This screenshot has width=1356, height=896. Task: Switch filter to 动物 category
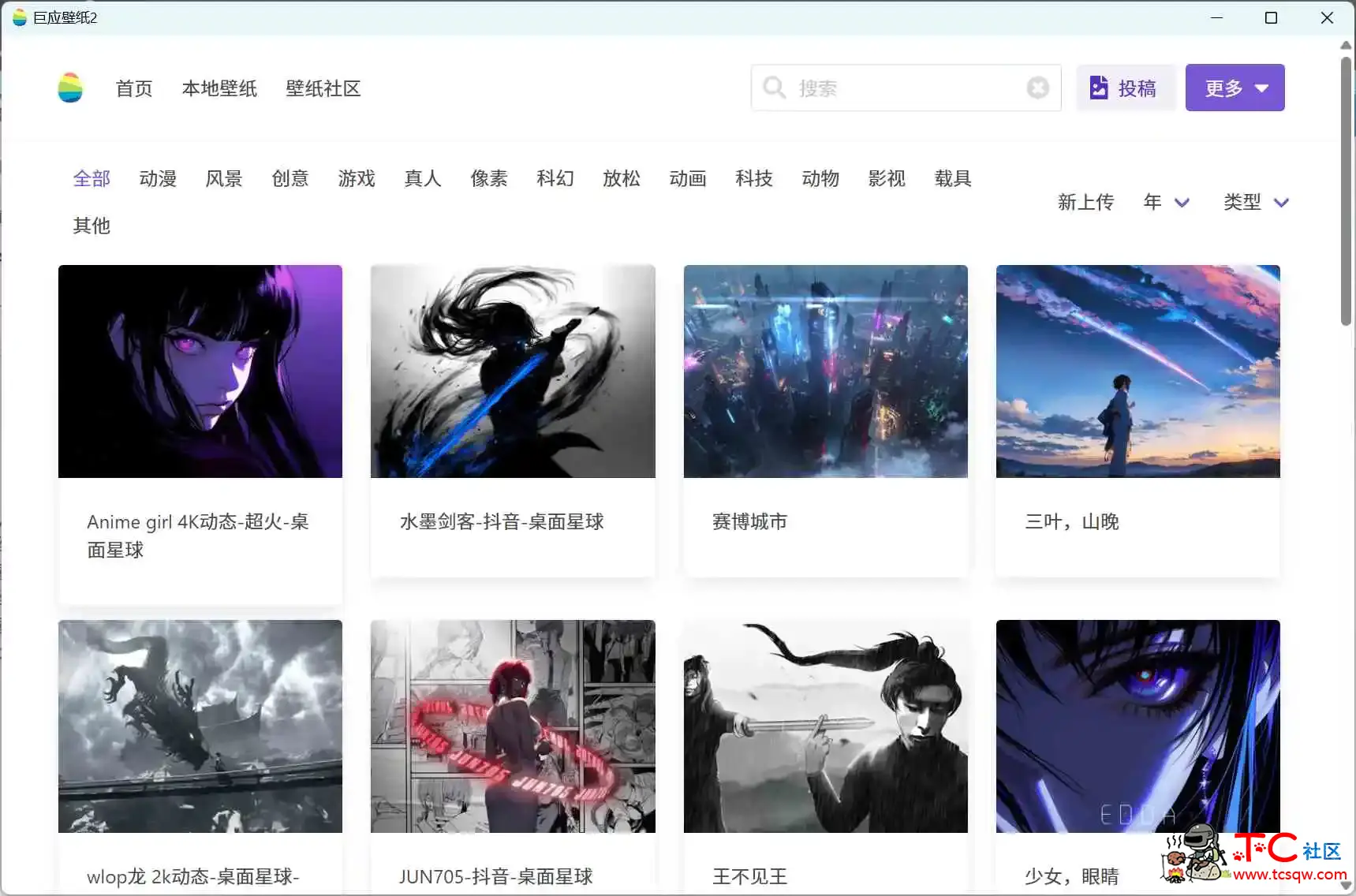820,178
